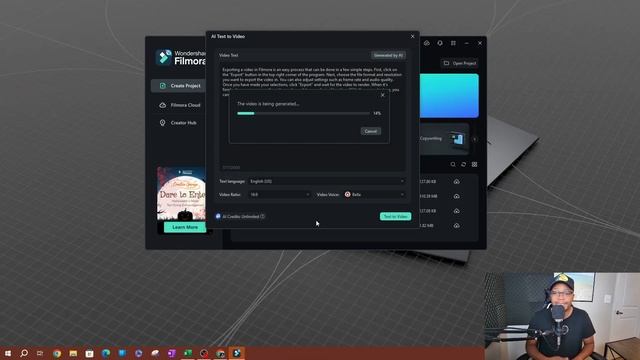Open the Video Ratio dropdown

coord(280,195)
